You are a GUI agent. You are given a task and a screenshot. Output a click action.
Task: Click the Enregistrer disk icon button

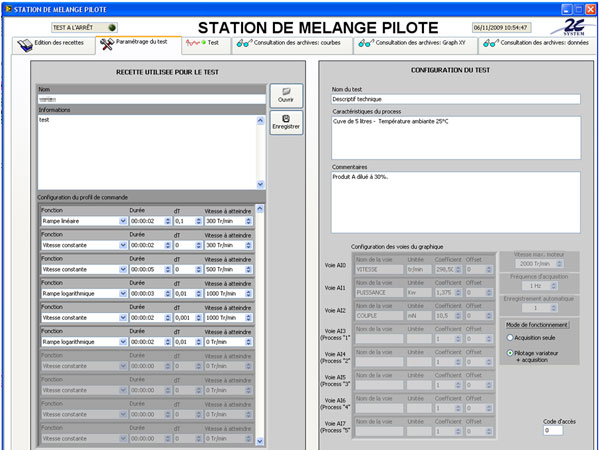pyautogui.click(x=285, y=123)
